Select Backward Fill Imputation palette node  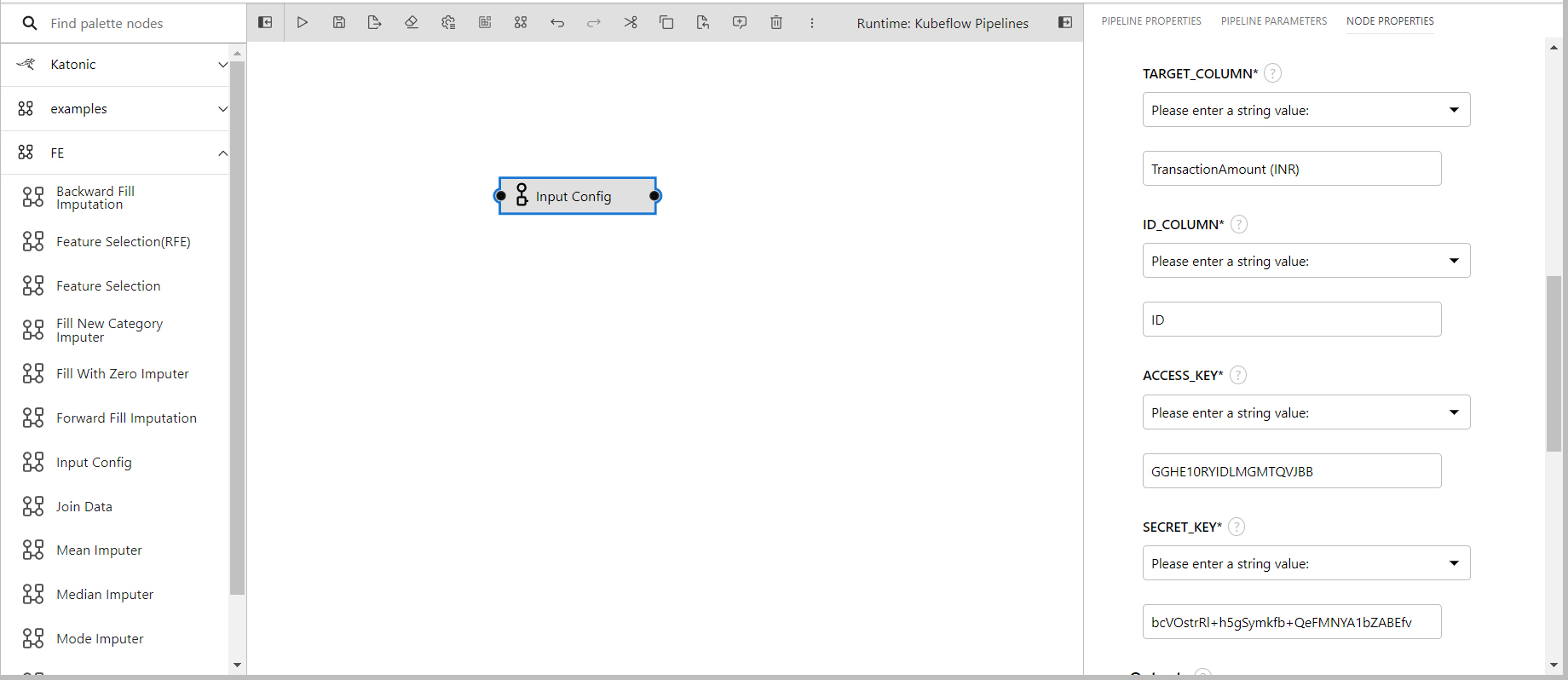pyautogui.click(x=115, y=198)
